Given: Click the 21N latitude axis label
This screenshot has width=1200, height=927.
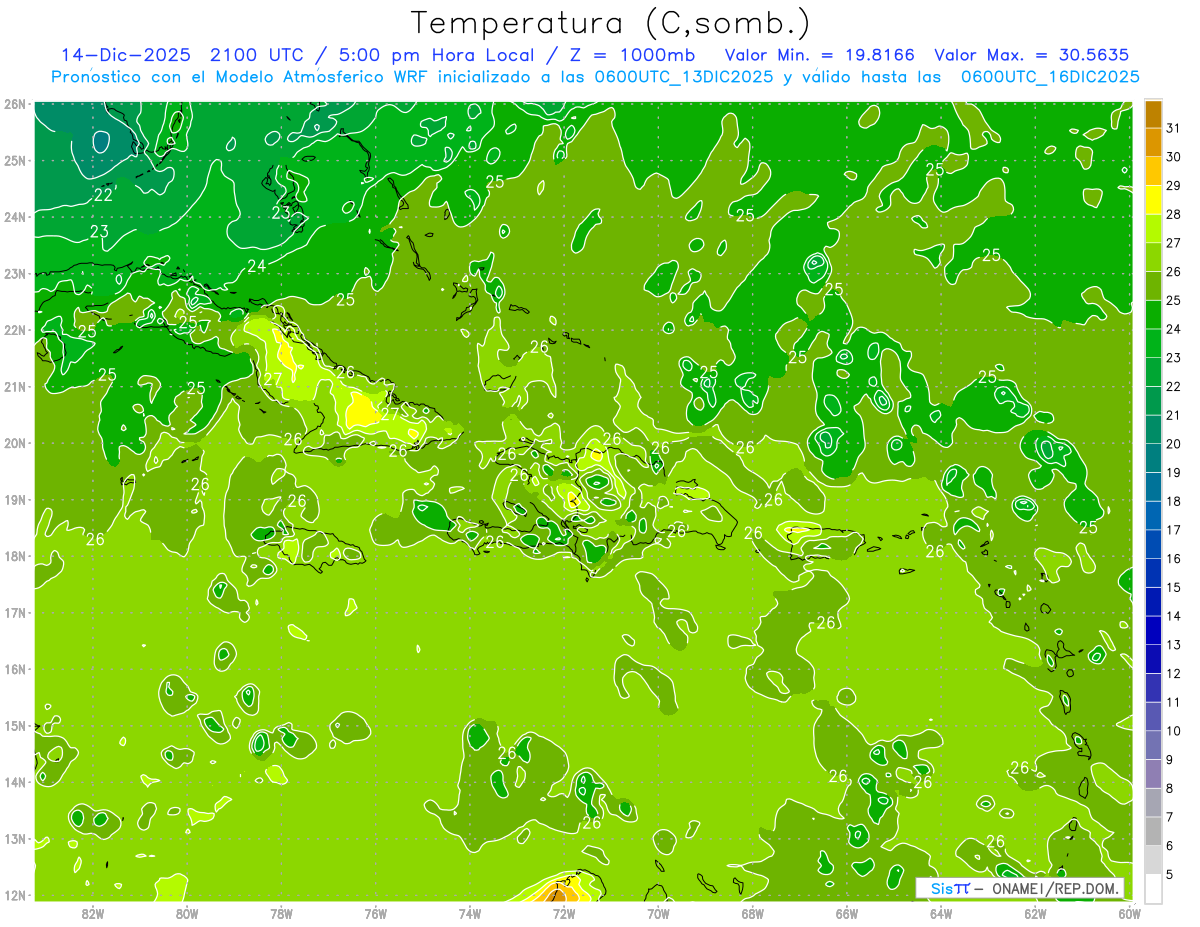Looking at the screenshot, I should (14, 386).
